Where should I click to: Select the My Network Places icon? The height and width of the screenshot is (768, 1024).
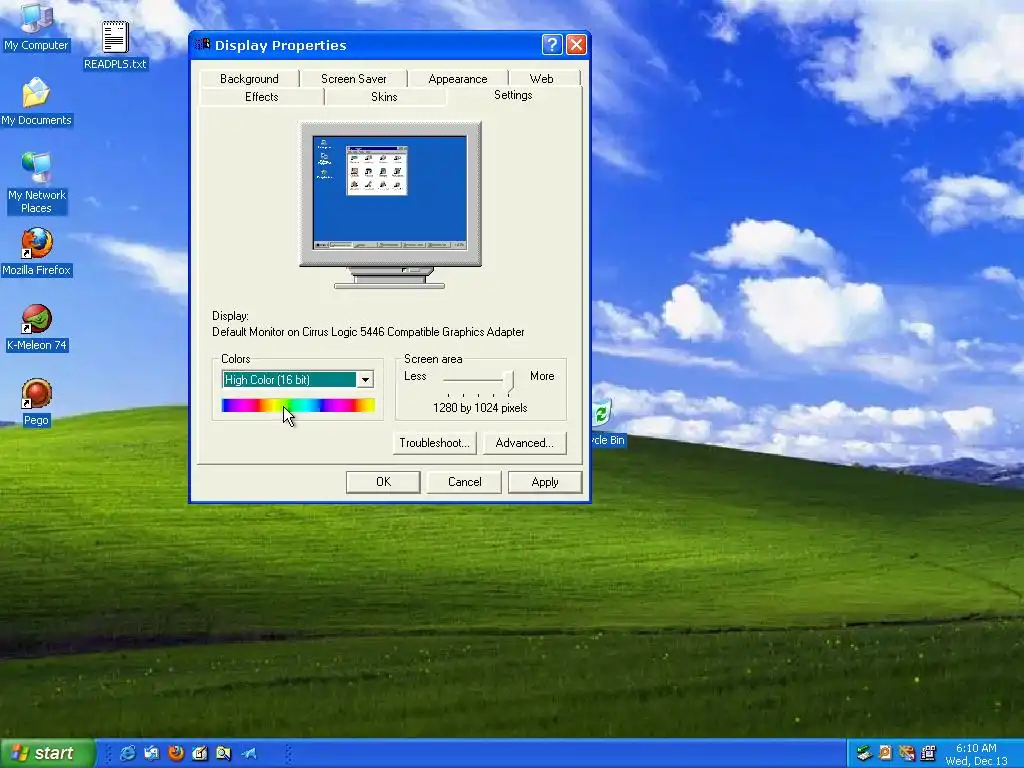click(36, 183)
